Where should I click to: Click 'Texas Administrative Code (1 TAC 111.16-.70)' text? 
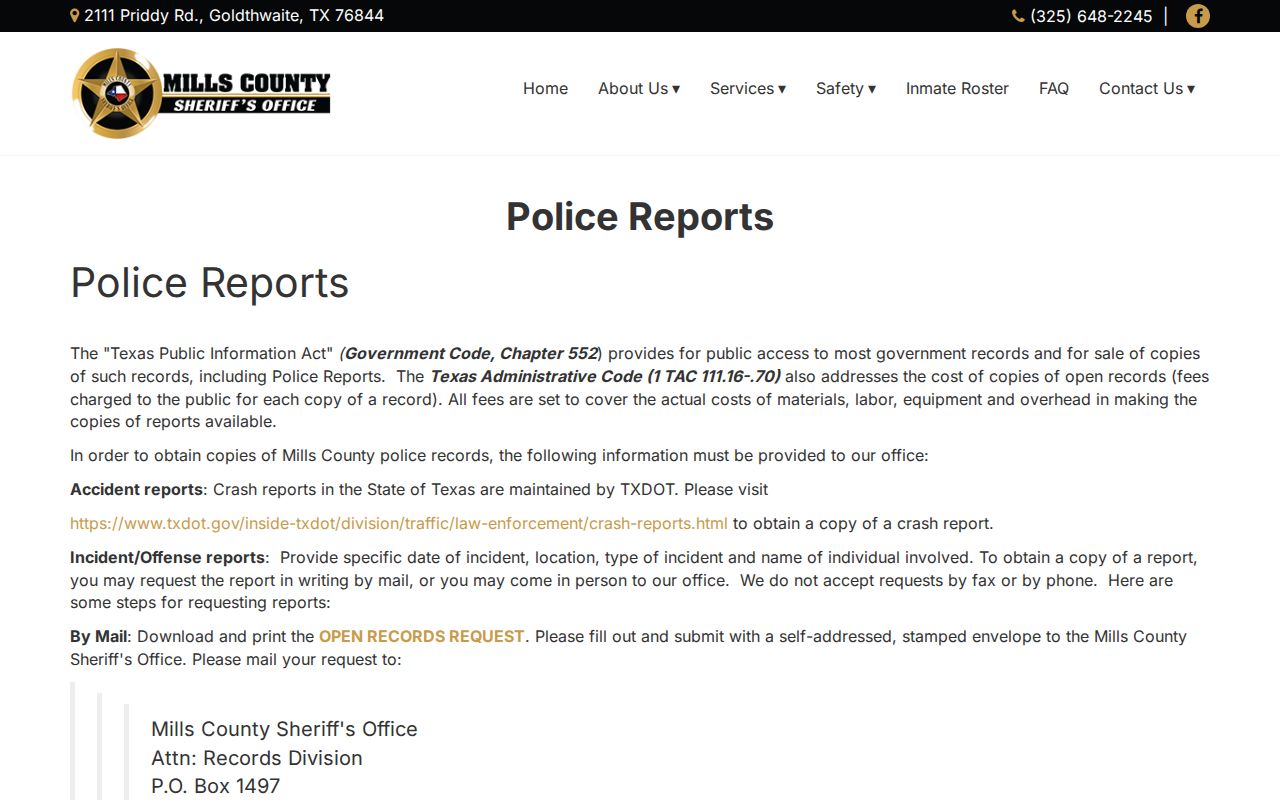[605, 376]
